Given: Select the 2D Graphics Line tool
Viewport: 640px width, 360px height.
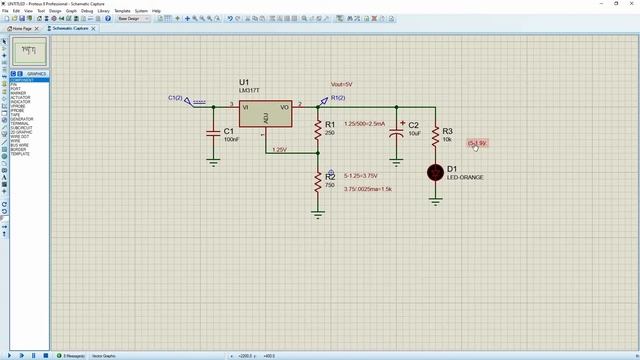Looking at the screenshot, I should point(4,142).
